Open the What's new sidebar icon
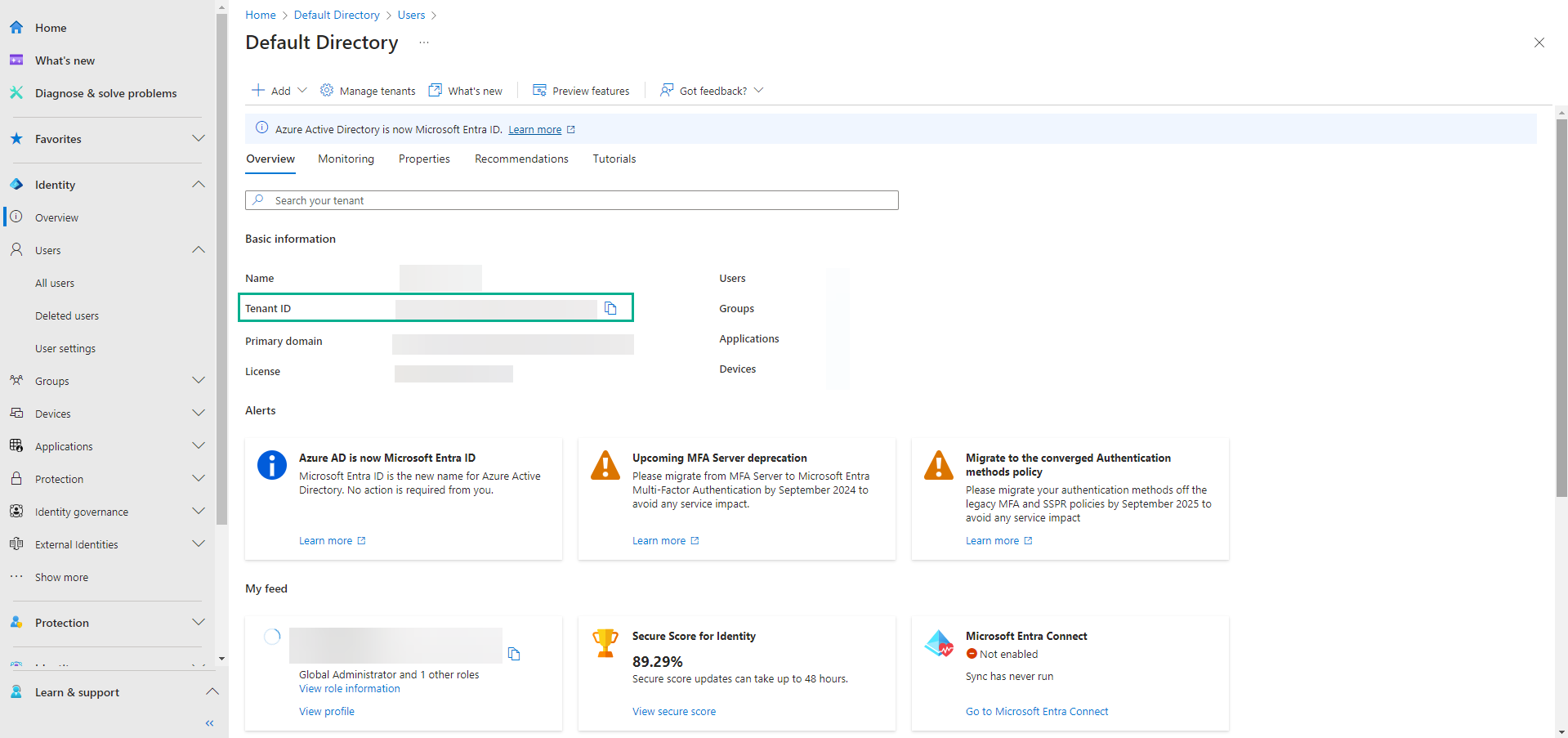 [x=16, y=60]
